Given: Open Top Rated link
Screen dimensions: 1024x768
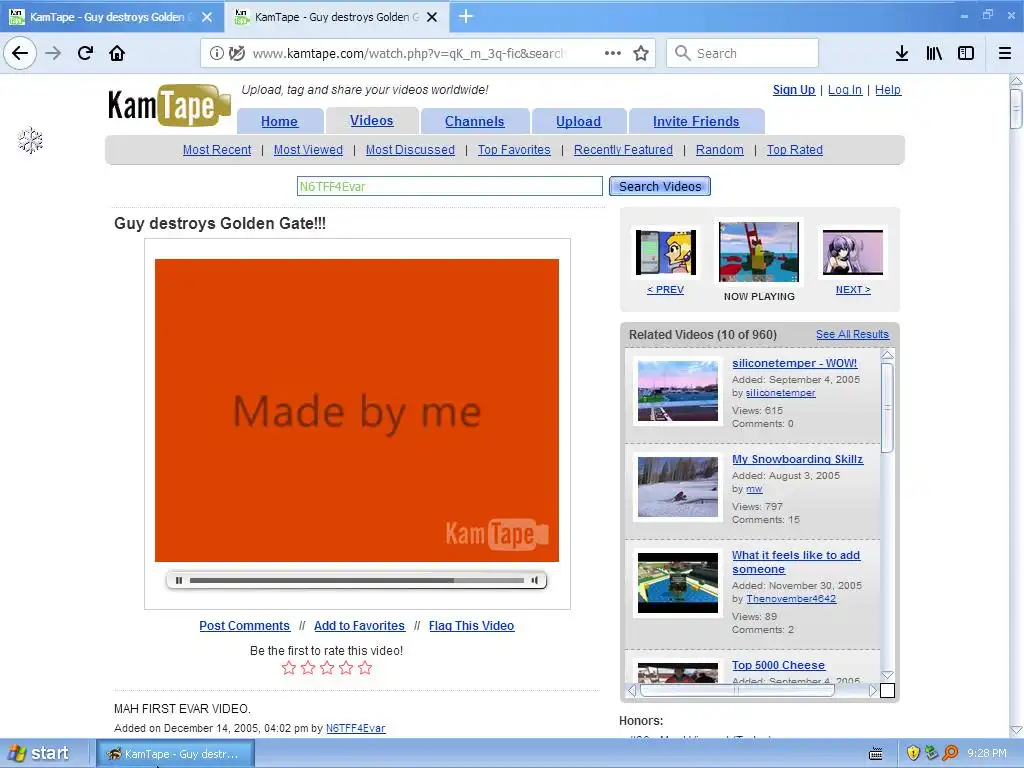Looking at the screenshot, I should (x=795, y=150).
